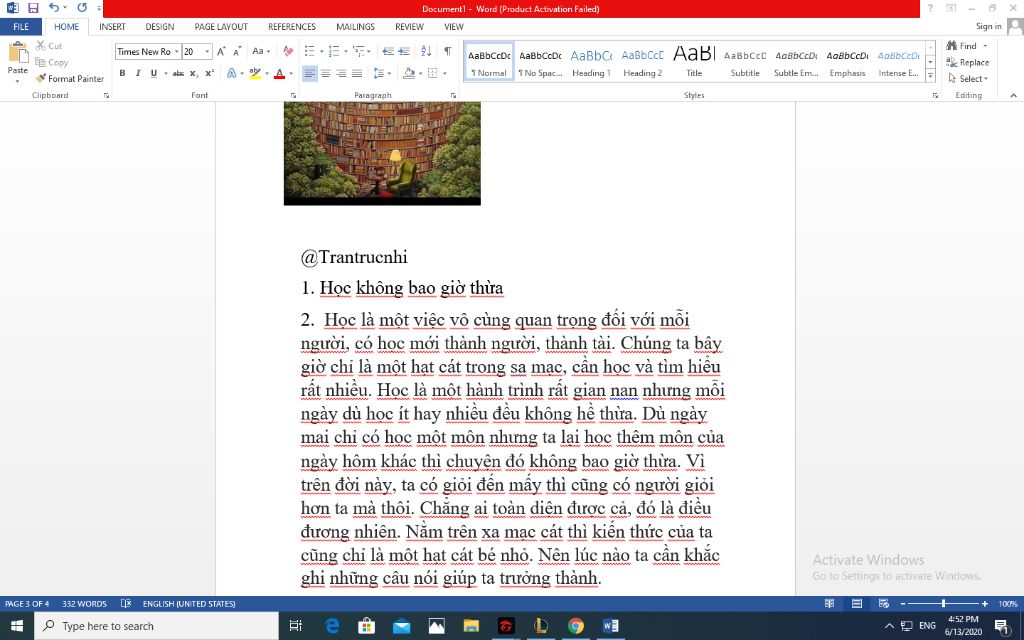The width and height of the screenshot is (1024, 640).
Task: Activate the Format Painter brush
Action: pos(40,78)
